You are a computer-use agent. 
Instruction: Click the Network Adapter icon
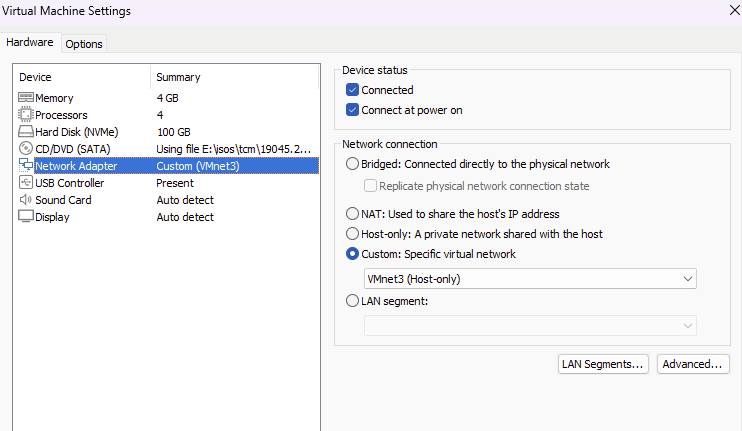point(26,165)
